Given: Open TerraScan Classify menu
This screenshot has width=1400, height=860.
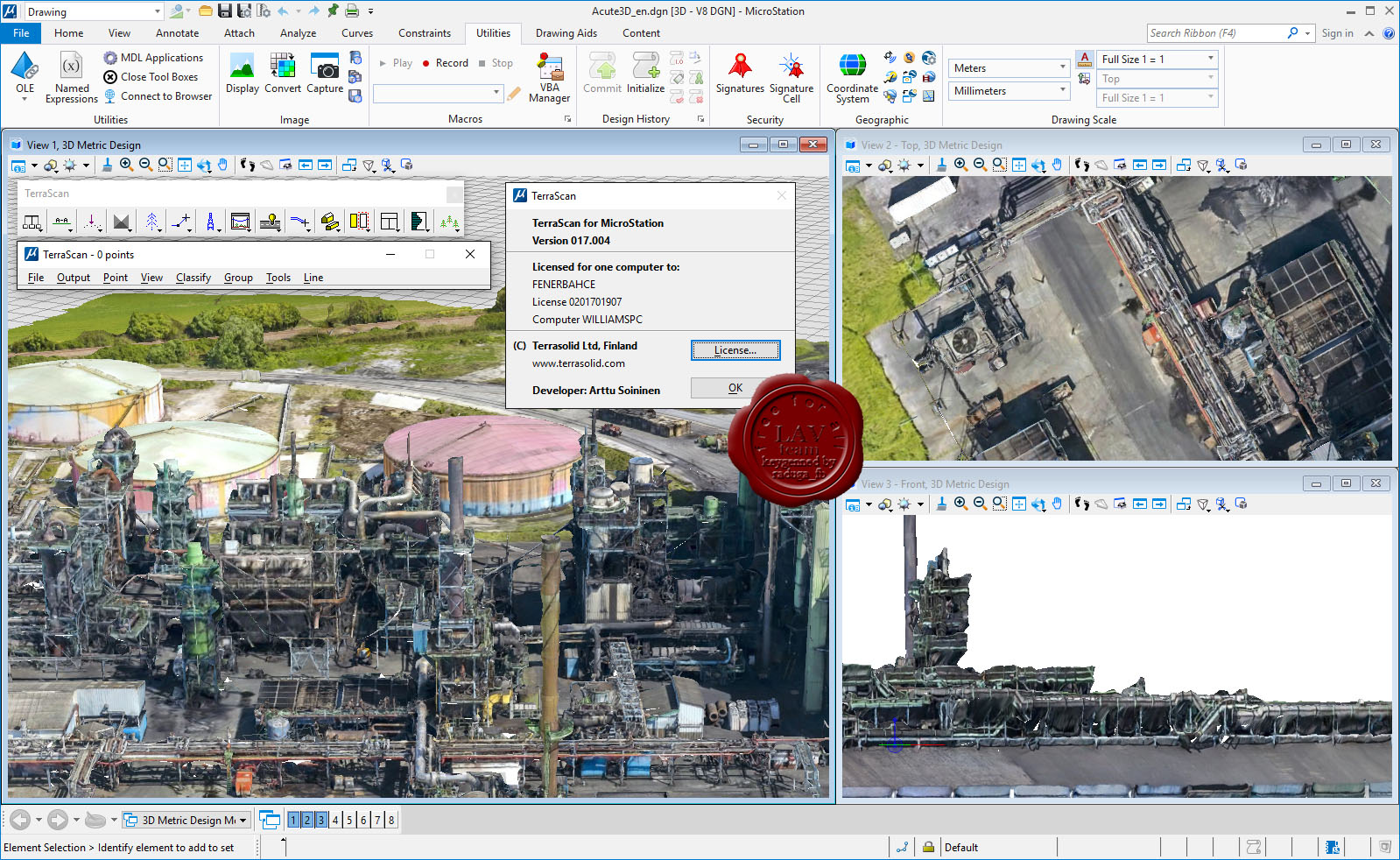Looking at the screenshot, I should pyautogui.click(x=193, y=278).
